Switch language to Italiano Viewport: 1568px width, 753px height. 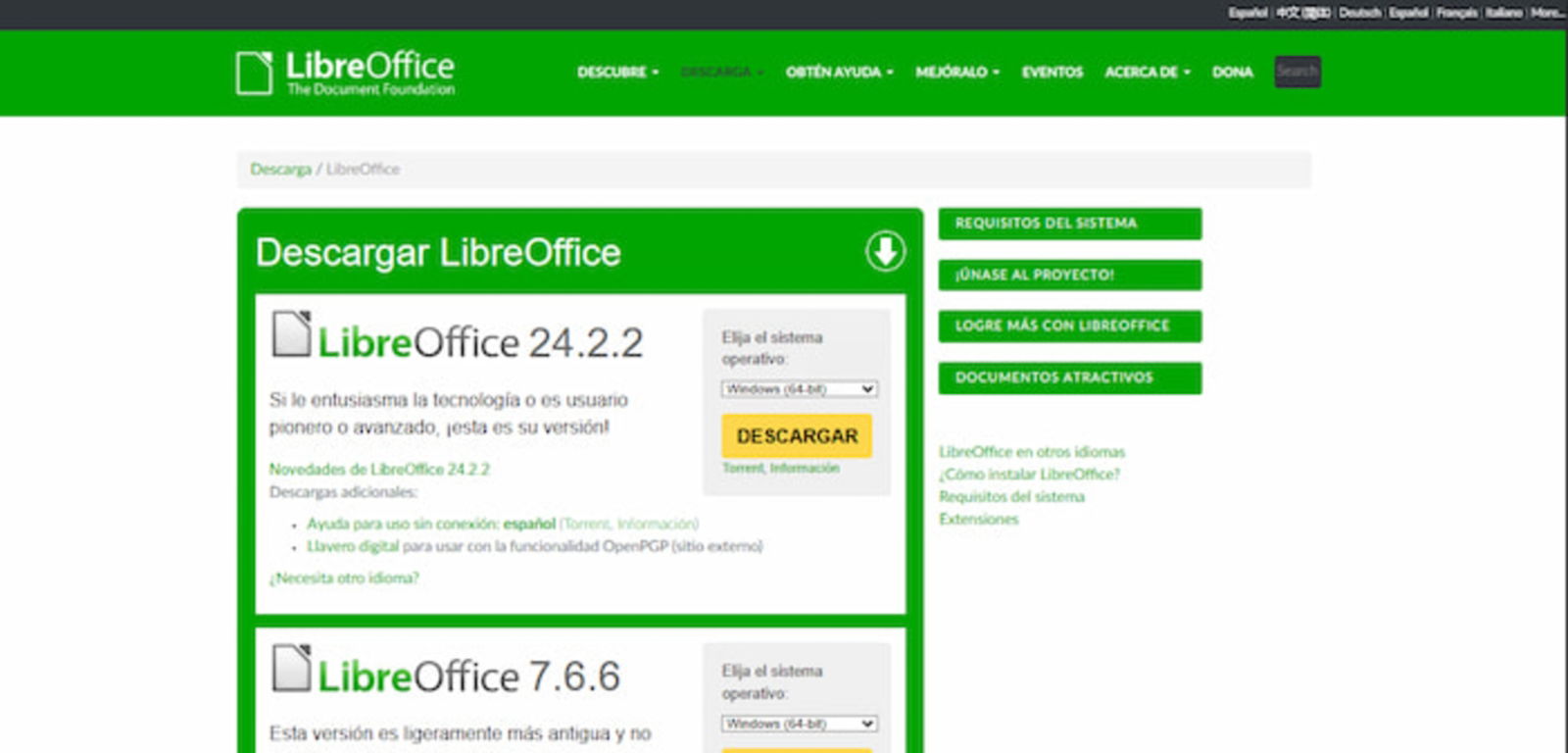(x=1503, y=13)
